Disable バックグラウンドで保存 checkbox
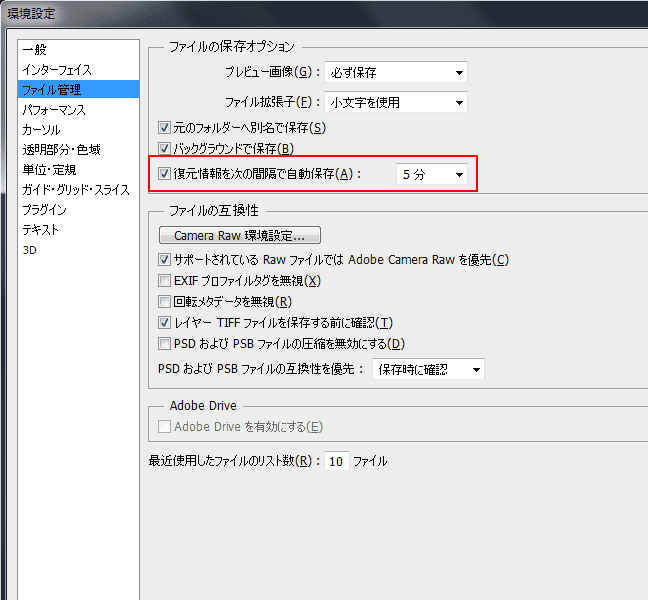648x600 pixels. [166, 149]
